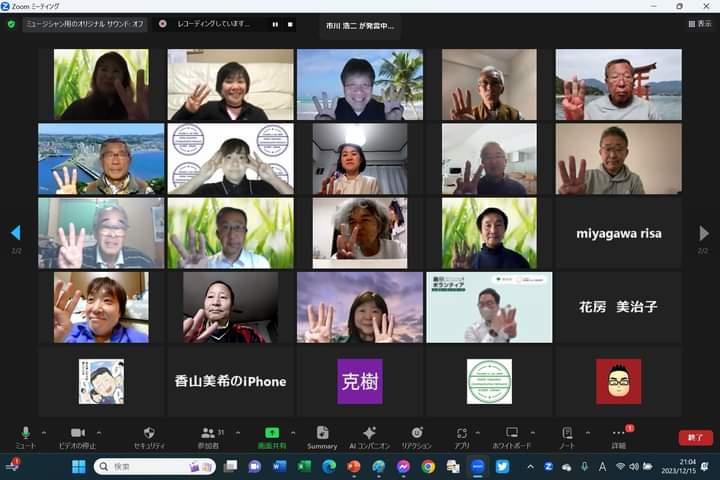Open the Reactions menu
The width and height of the screenshot is (720, 480).
click(x=416, y=436)
